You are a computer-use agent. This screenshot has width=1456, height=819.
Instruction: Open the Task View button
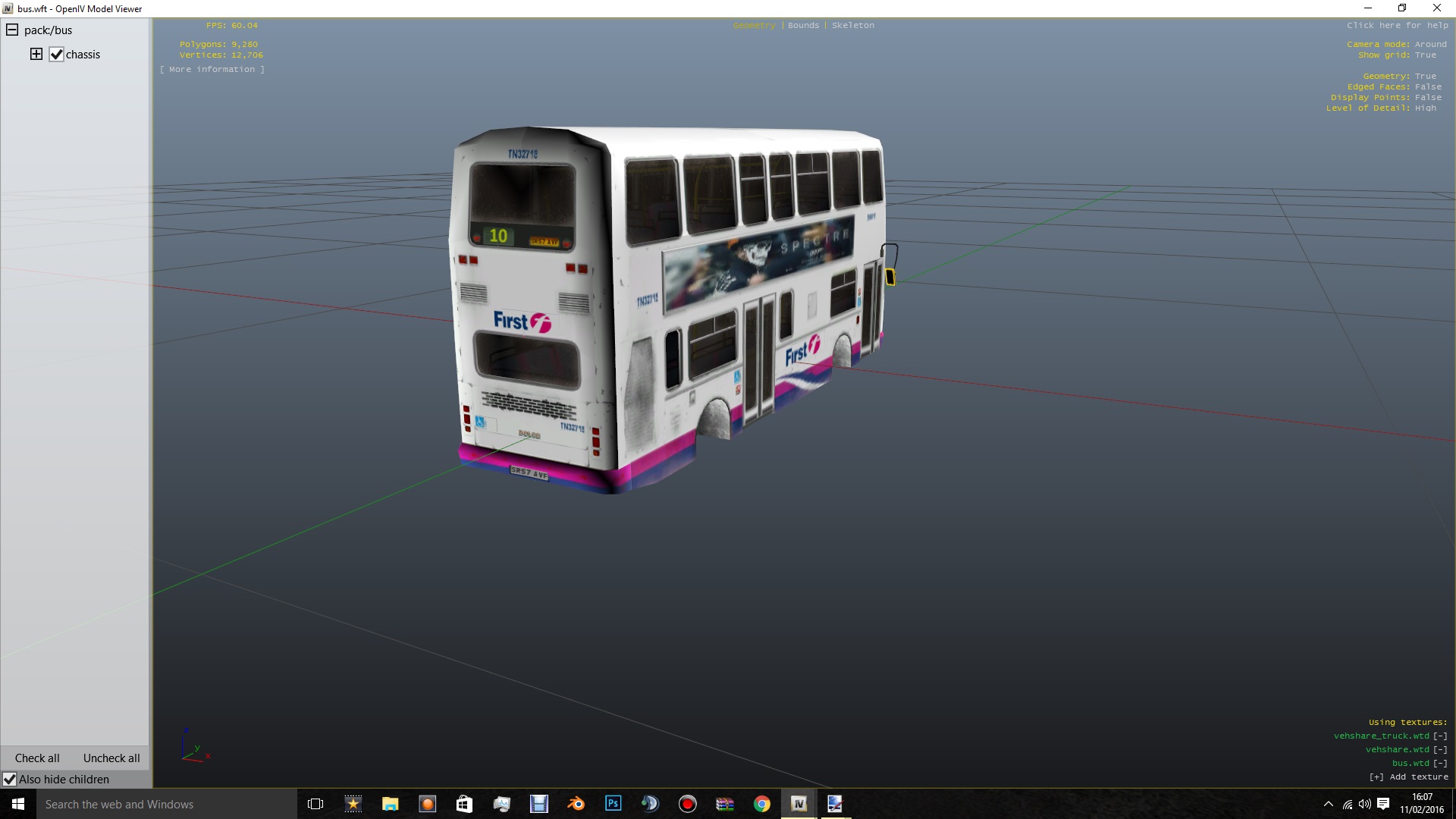click(315, 804)
